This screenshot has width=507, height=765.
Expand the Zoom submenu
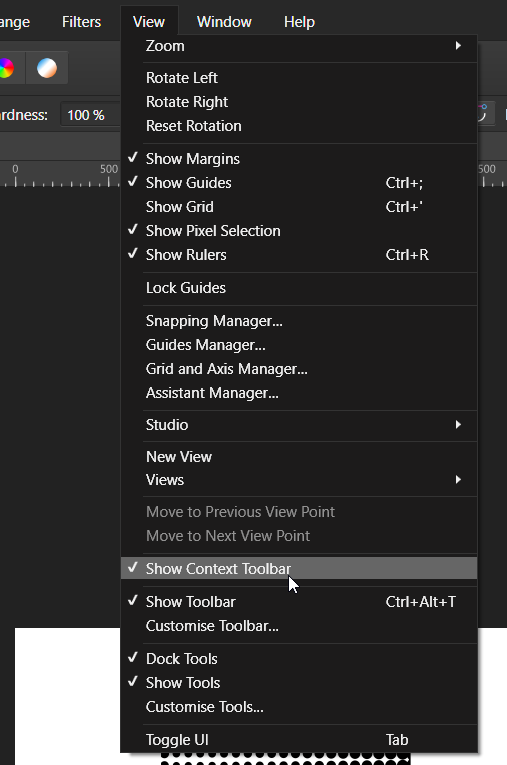point(299,46)
